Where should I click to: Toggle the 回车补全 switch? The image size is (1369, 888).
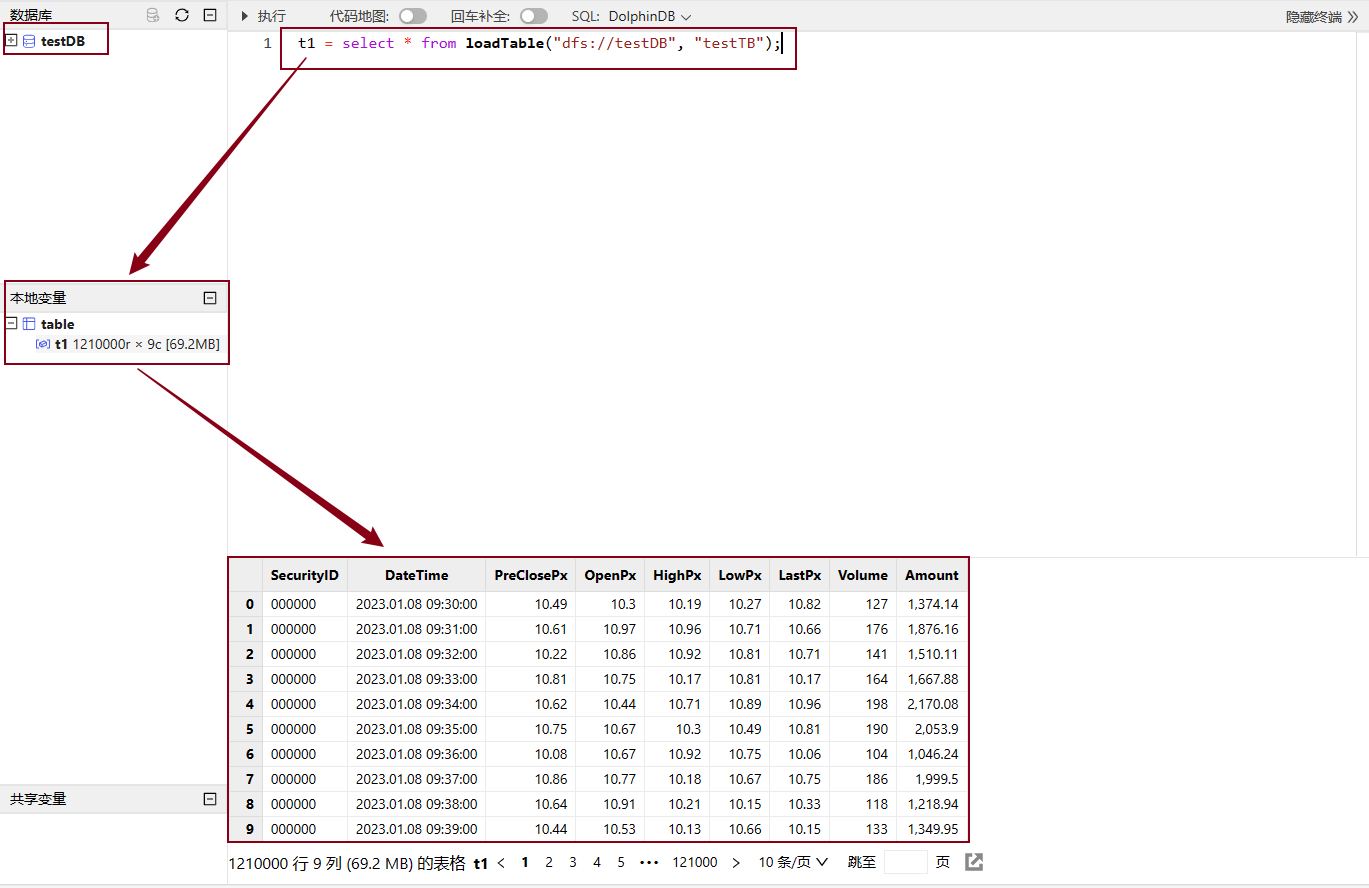534,16
